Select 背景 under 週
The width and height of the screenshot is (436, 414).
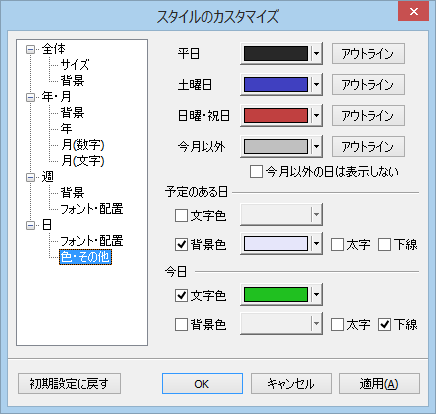[x=72, y=193]
